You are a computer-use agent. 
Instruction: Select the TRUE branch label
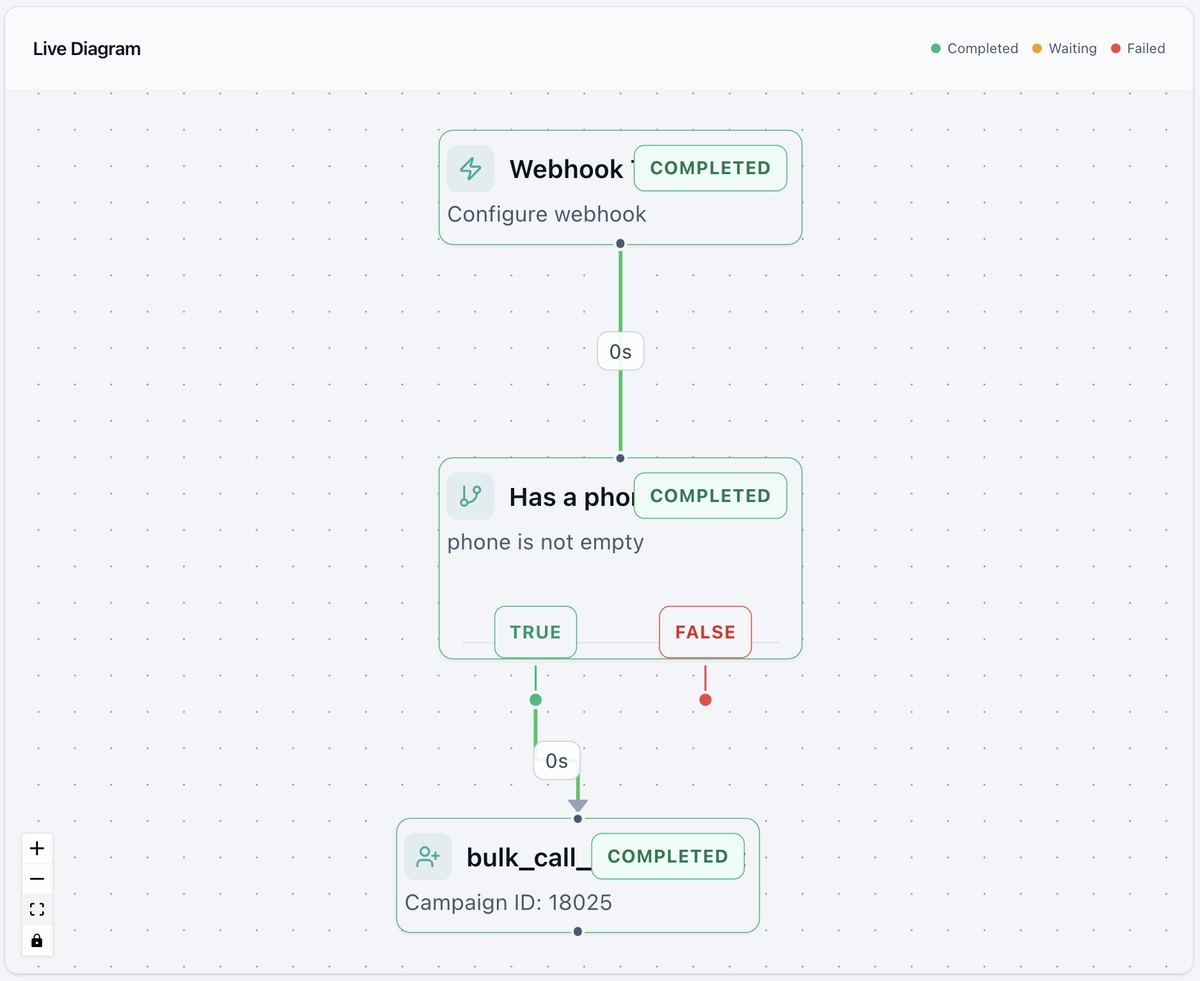click(535, 632)
